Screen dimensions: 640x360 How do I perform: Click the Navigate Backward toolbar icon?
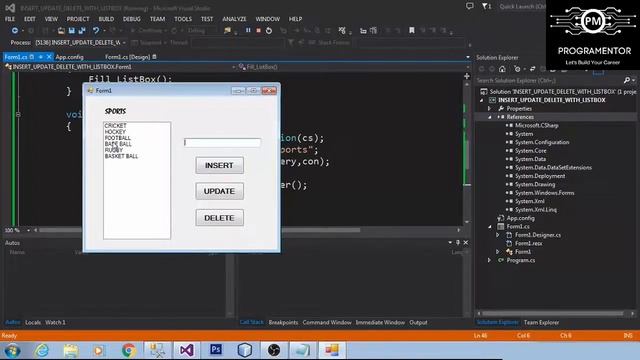coord(15,31)
